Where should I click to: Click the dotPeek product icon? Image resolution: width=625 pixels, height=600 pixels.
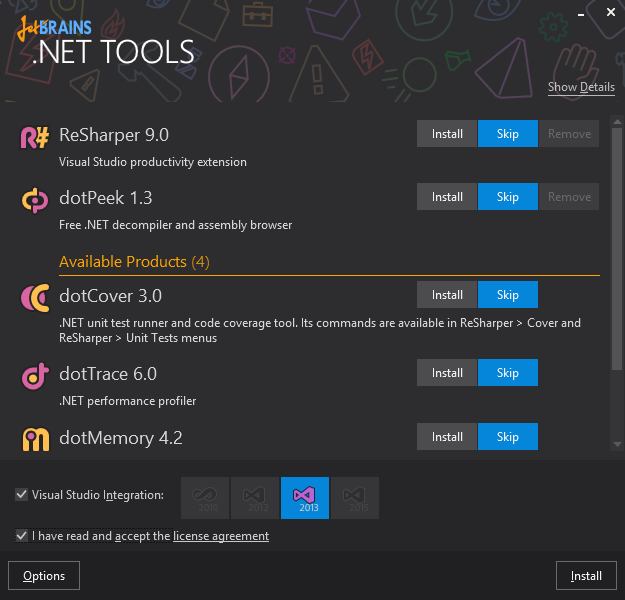(x=35, y=200)
